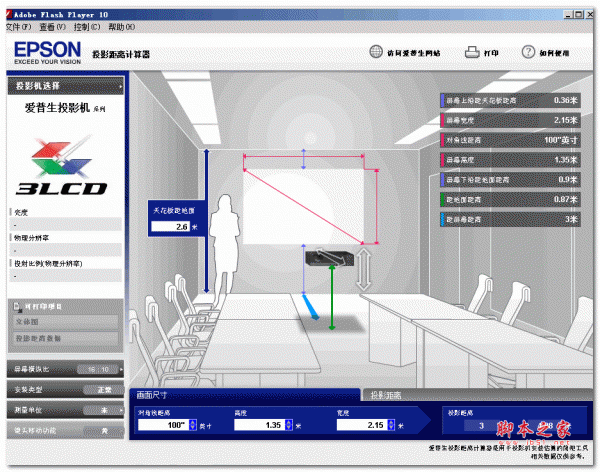The width and height of the screenshot is (600, 472).
Task: Click the 高度 1.35 stepper arrows
Action: pos(289,425)
